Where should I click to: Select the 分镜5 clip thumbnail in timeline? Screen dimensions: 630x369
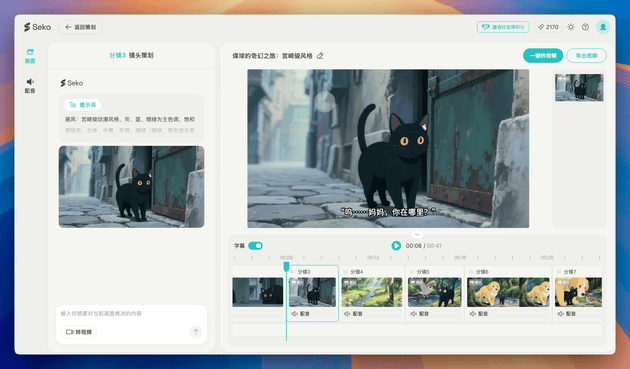tap(435, 292)
